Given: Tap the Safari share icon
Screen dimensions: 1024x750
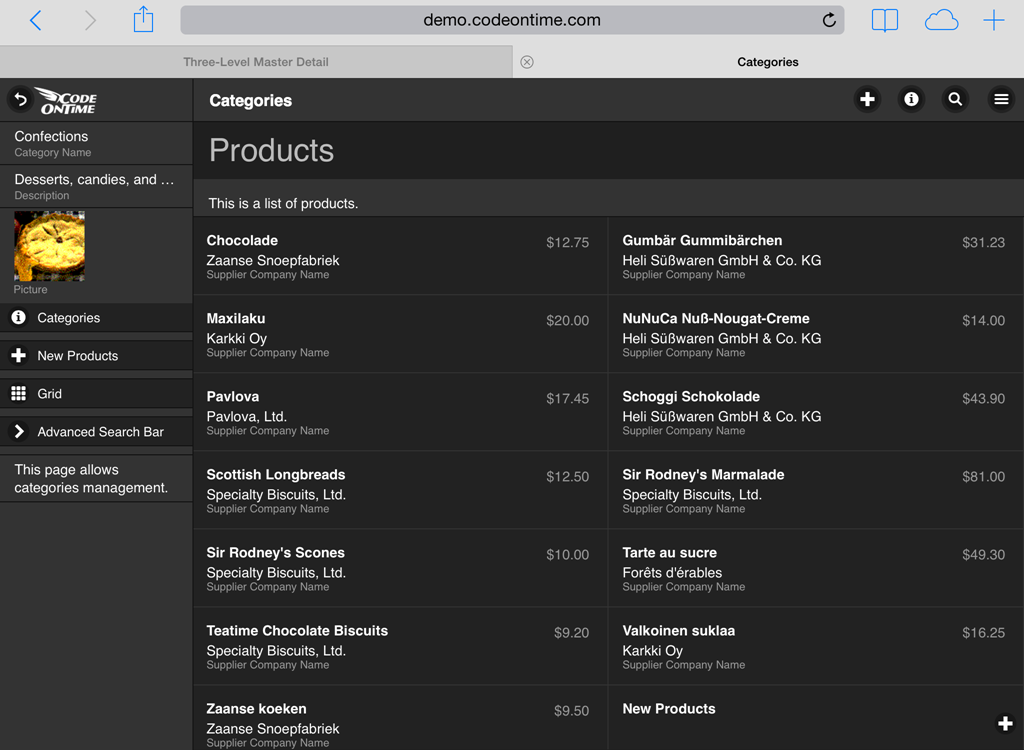Looking at the screenshot, I should point(143,20).
